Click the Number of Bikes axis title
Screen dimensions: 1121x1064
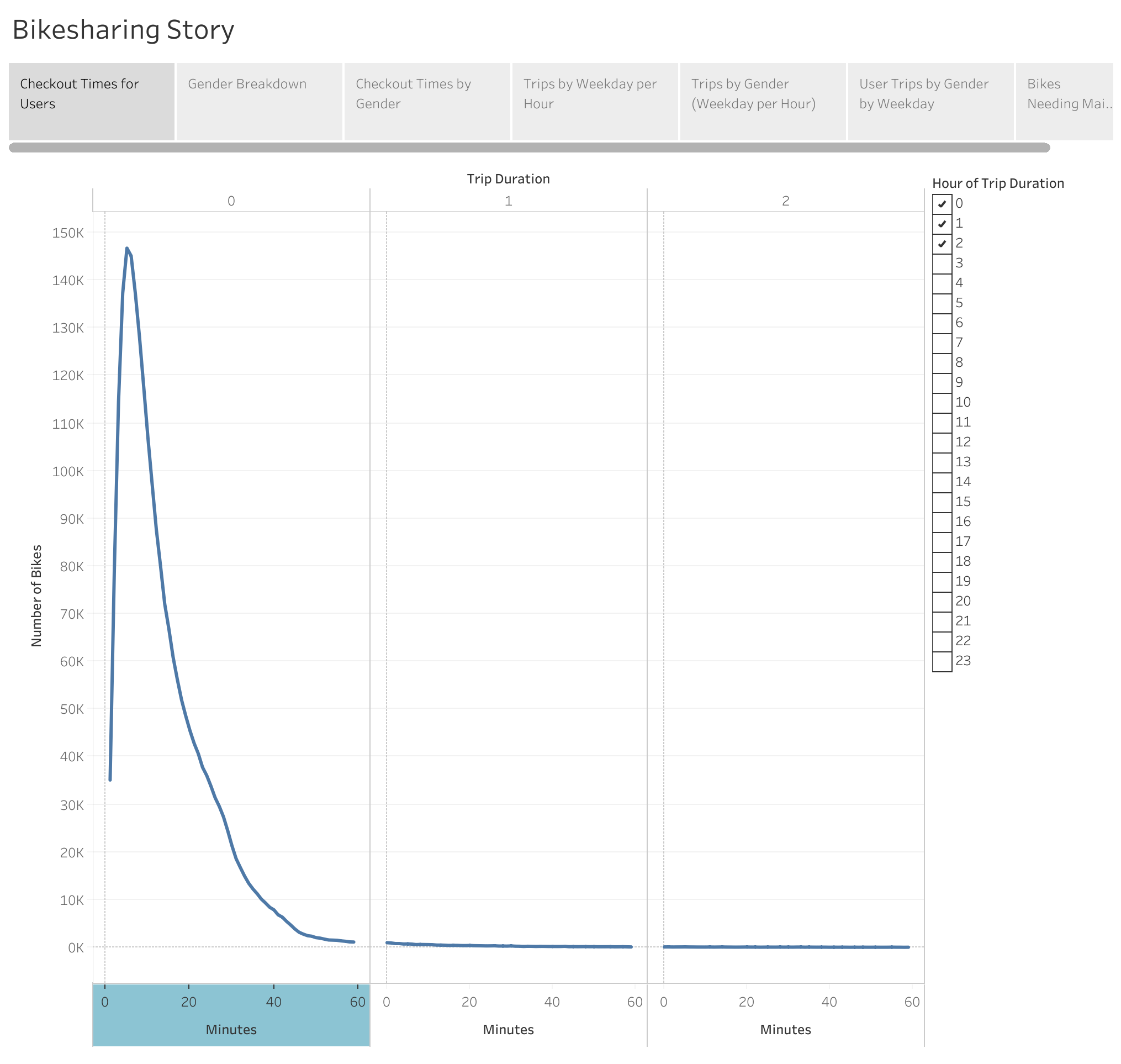click(36, 596)
